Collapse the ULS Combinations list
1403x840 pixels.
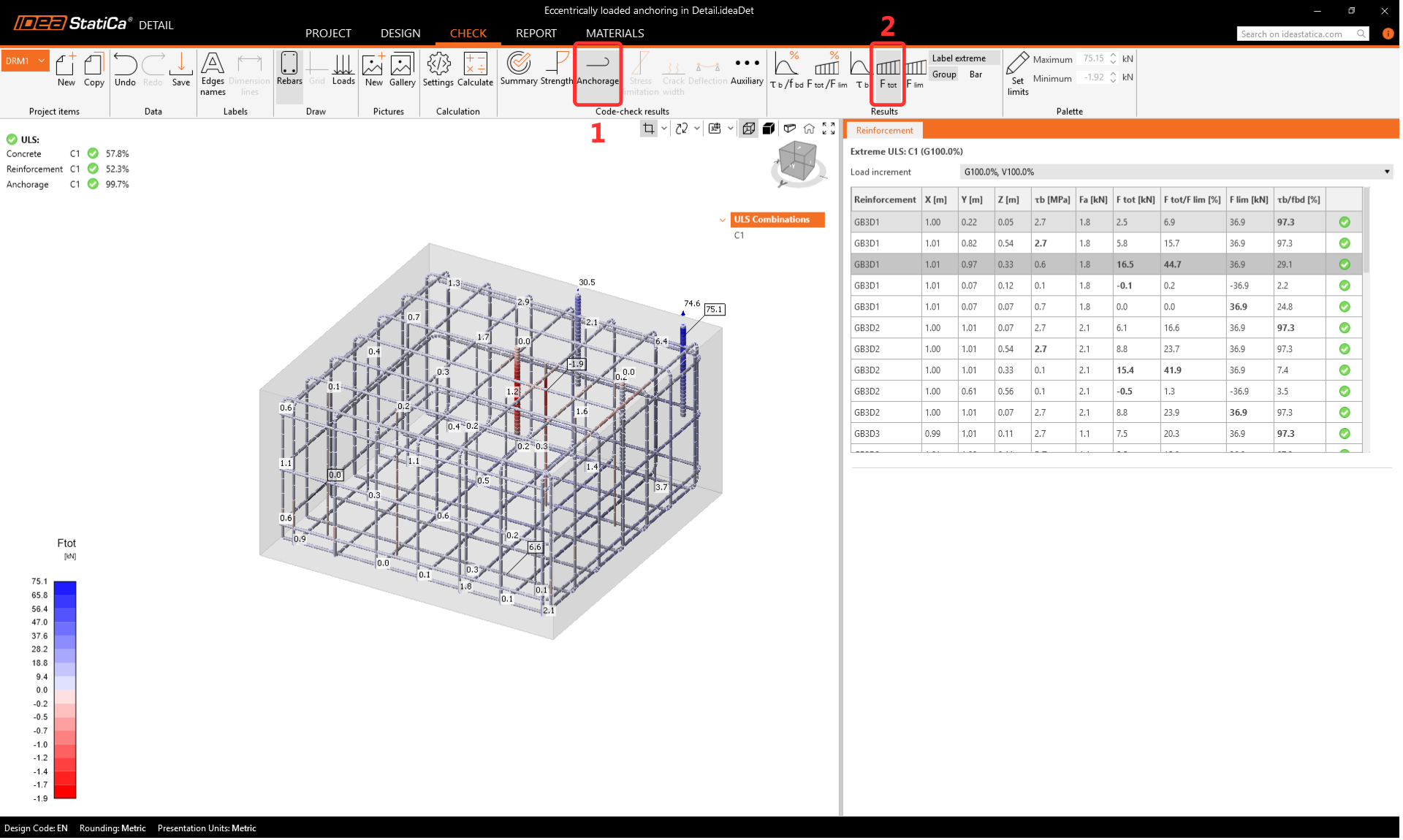point(723,220)
